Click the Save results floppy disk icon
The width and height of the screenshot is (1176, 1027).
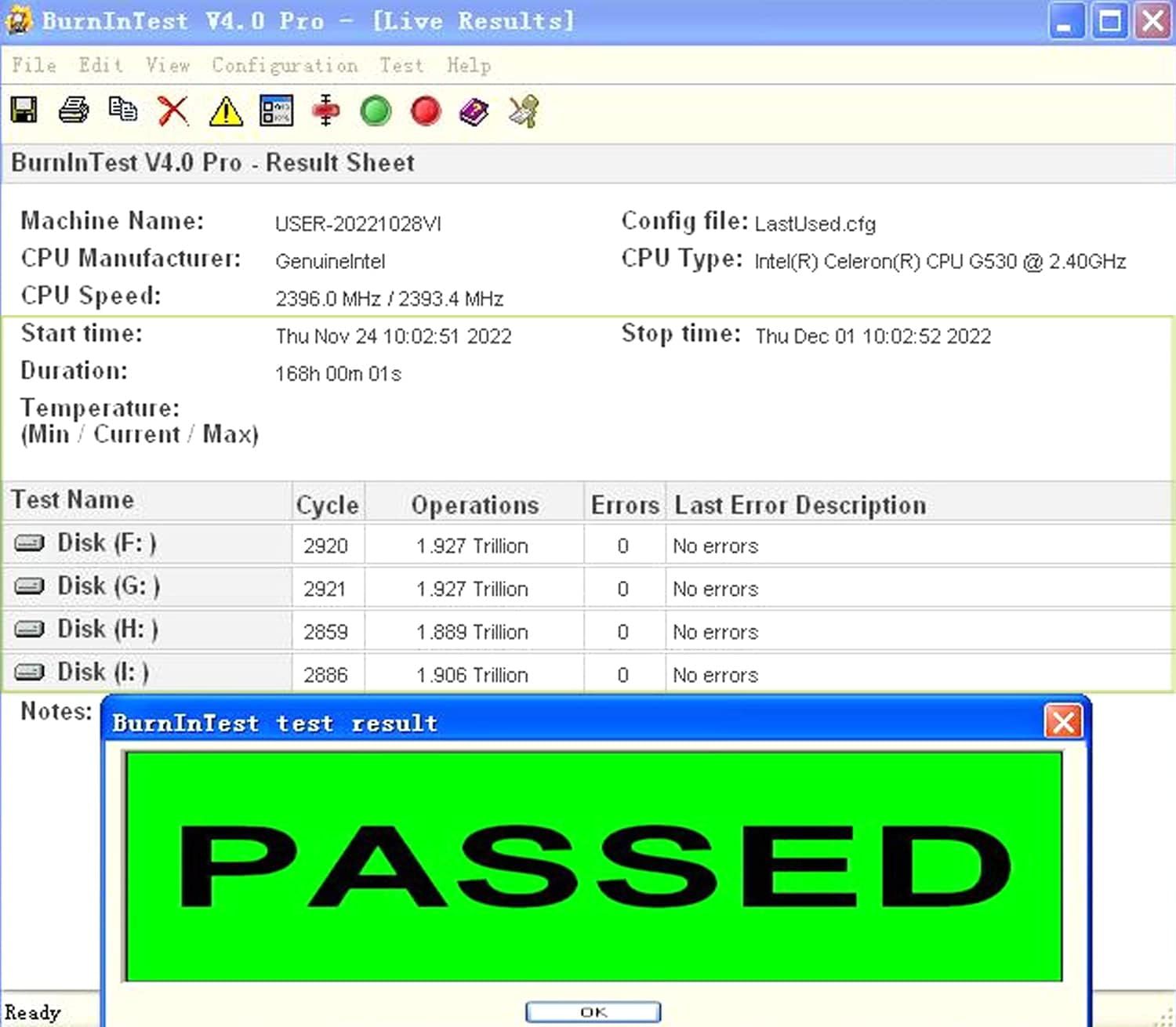(24, 111)
